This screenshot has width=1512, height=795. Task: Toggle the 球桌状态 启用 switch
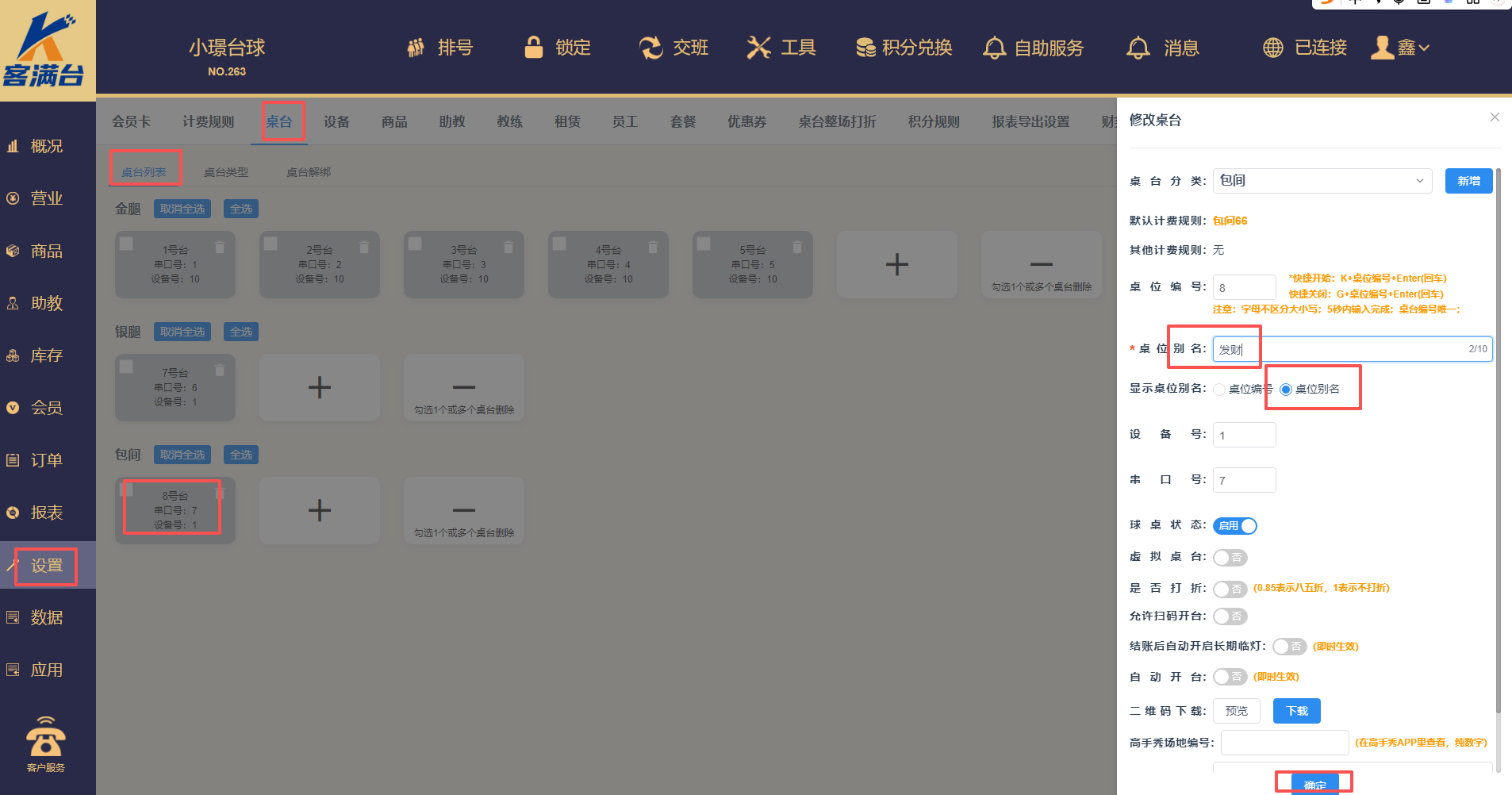(1234, 526)
